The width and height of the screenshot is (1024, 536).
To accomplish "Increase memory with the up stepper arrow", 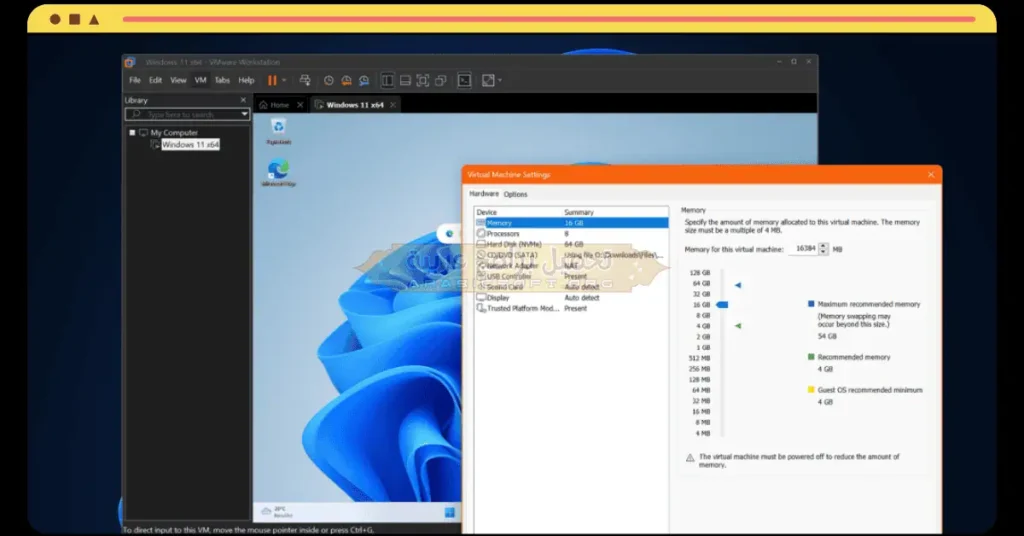I will coord(824,246).
